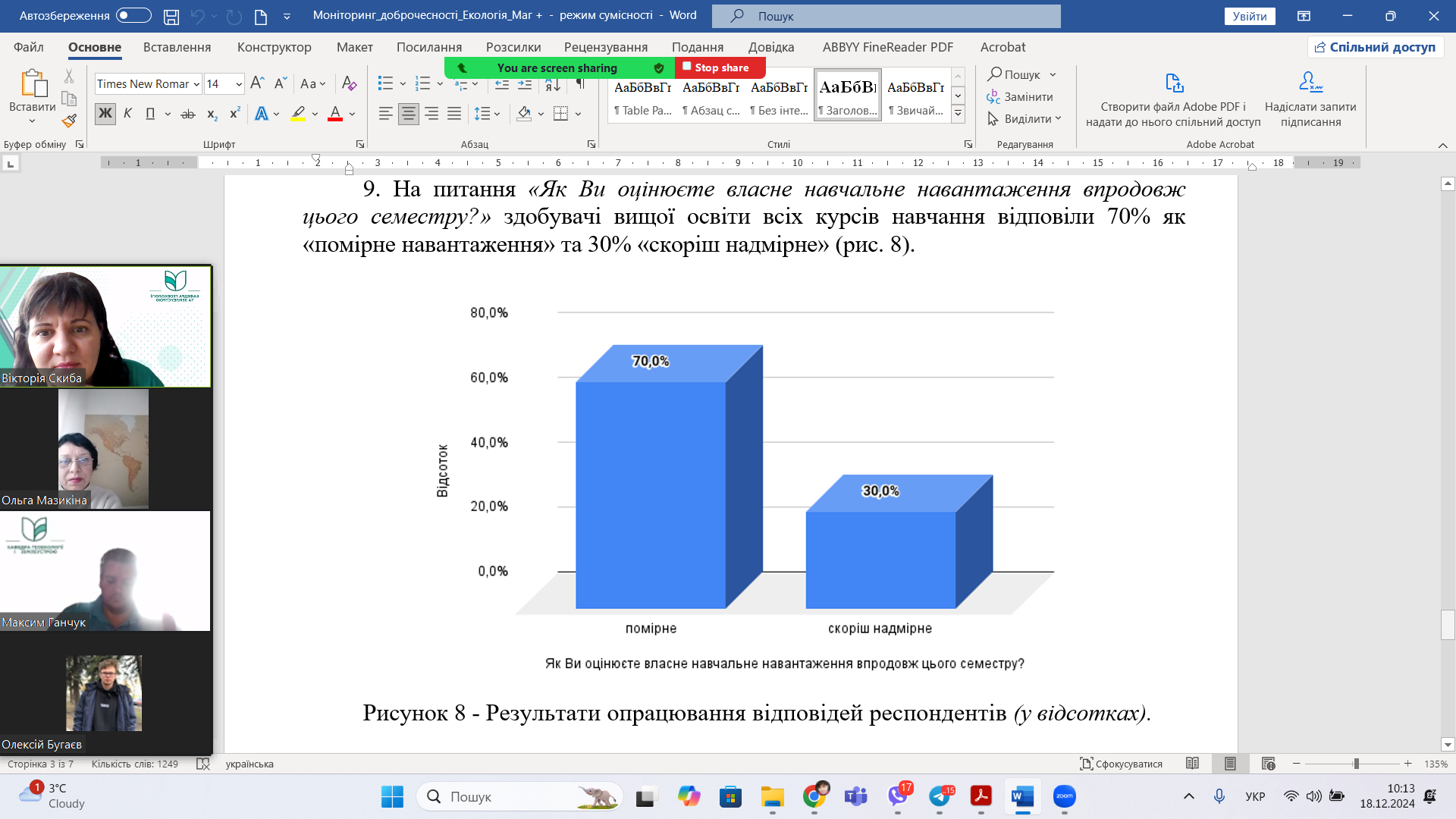Apply strikethrough formatting icon
1456x819 pixels.
point(188,114)
